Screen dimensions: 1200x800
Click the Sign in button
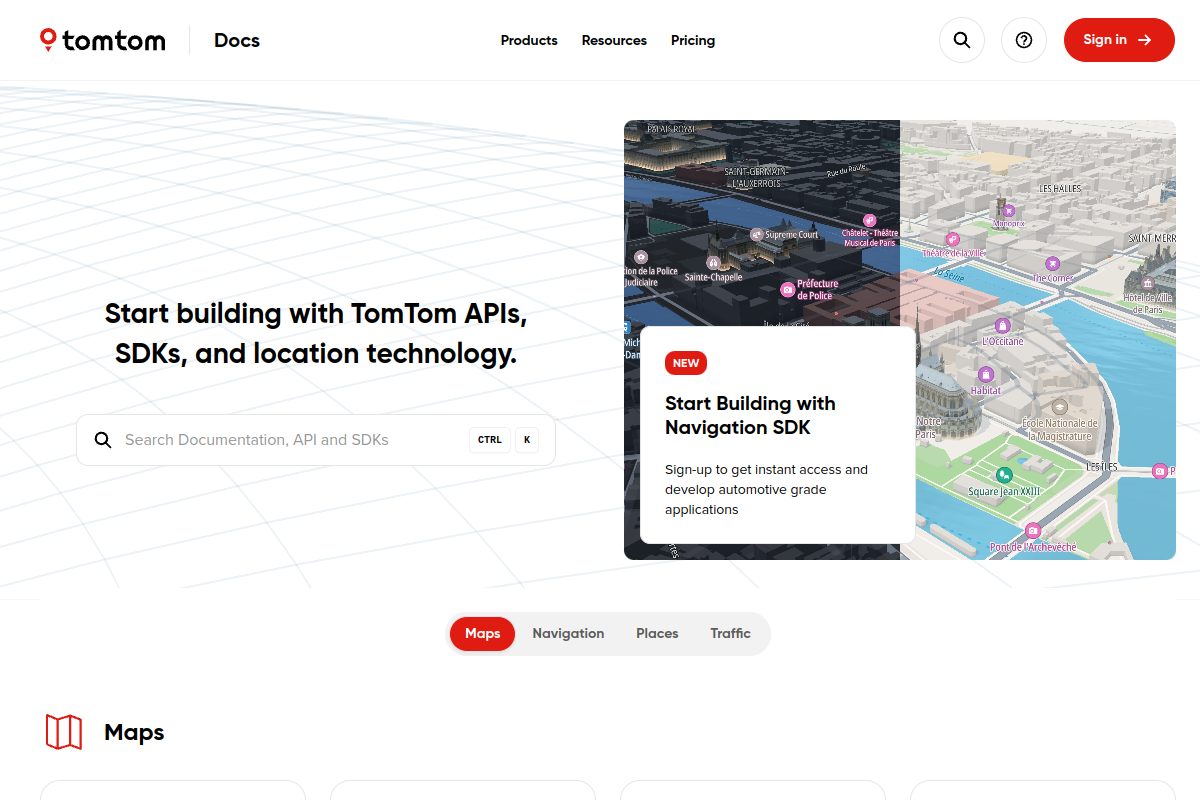click(x=1119, y=40)
